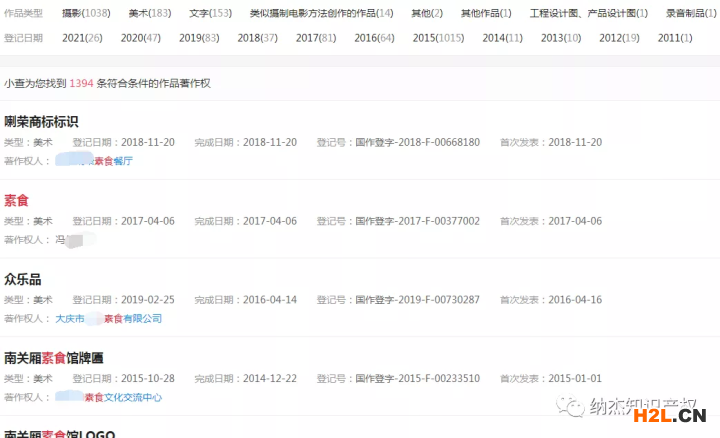Filter works by 摄影(1038) type

[x=86, y=13]
